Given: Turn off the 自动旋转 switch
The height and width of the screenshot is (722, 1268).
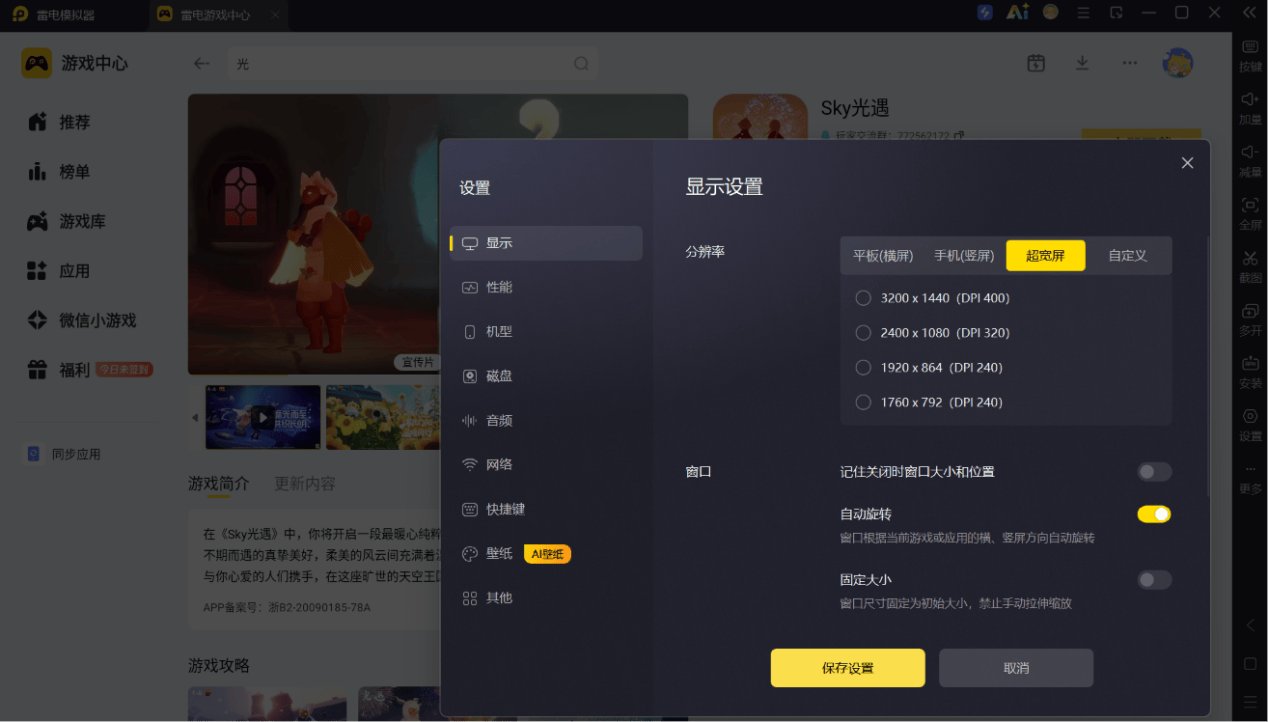Looking at the screenshot, I should coord(1154,514).
